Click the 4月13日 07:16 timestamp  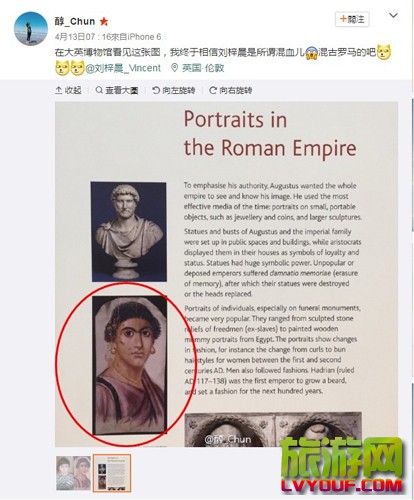coord(78,37)
